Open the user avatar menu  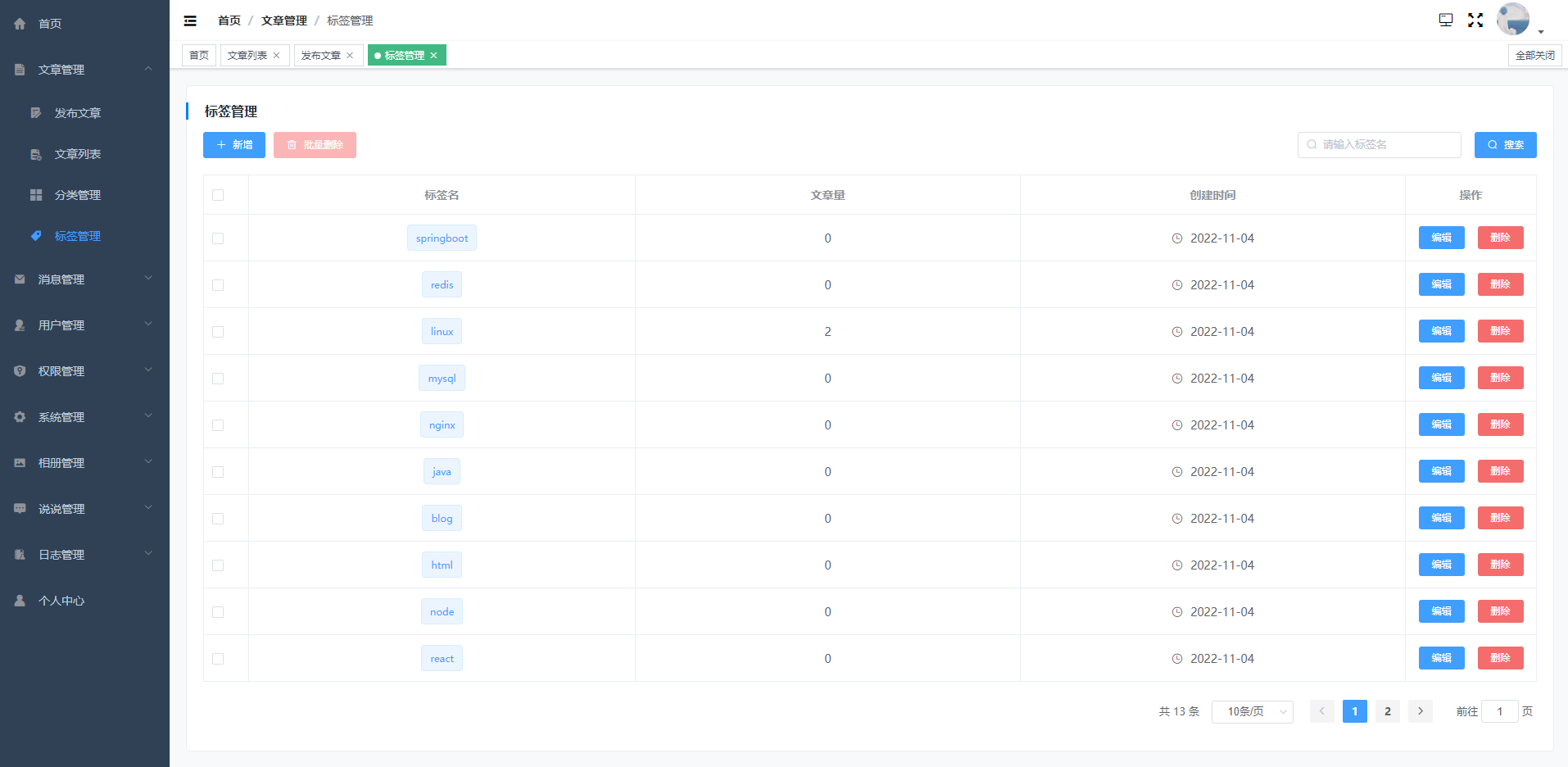(1513, 20)
